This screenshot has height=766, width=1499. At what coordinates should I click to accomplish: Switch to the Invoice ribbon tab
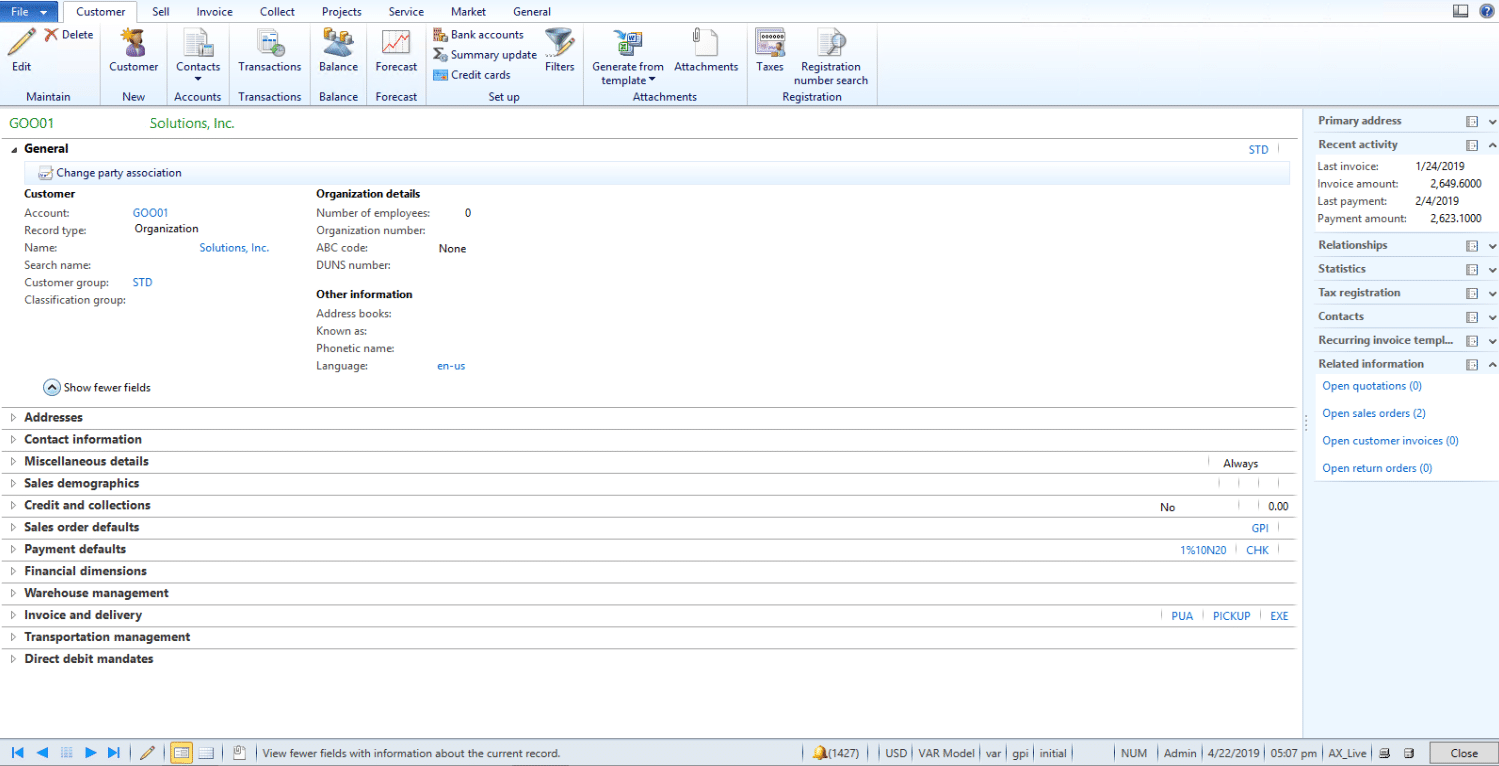tap(214, 11)
